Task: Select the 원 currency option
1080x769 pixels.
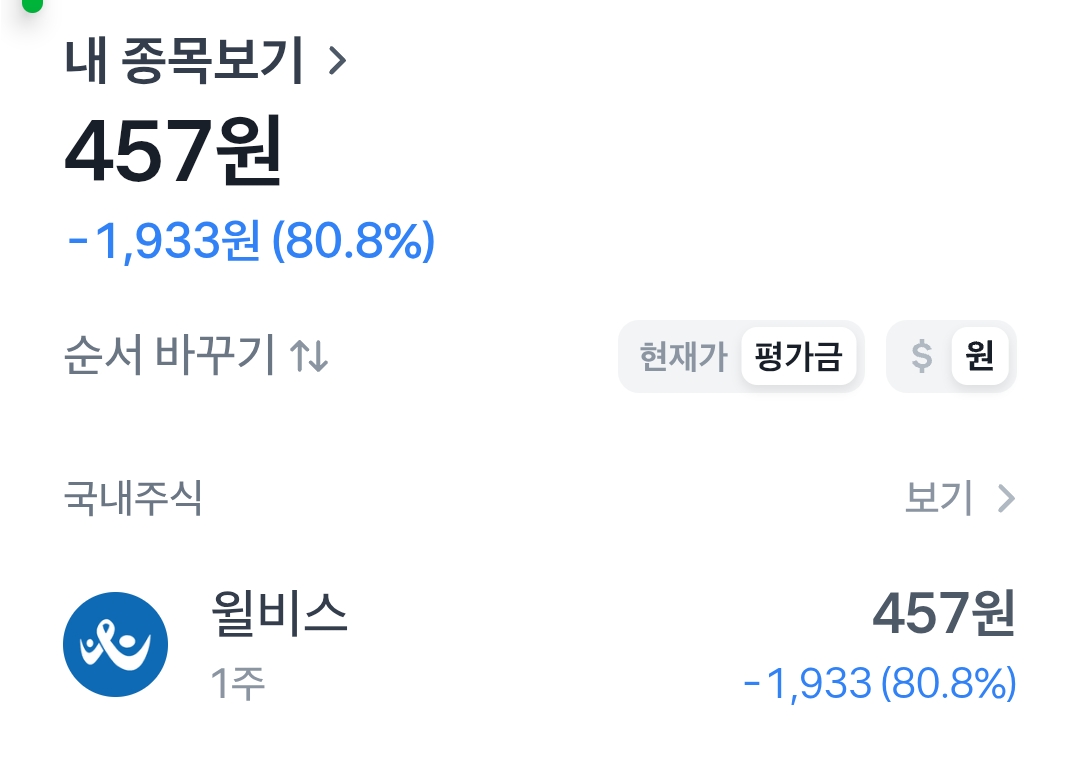Action: pos(979,356)
